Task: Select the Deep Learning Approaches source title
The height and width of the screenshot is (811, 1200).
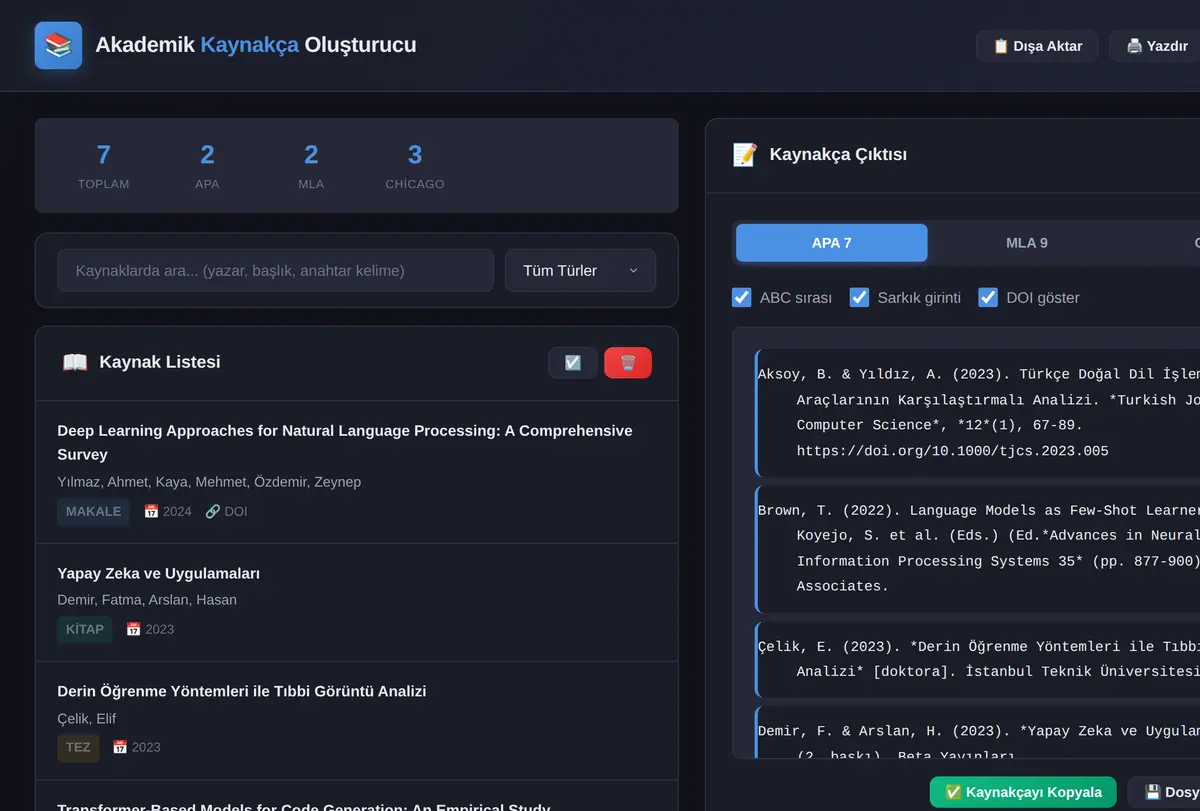Action: tap(345, 443)
